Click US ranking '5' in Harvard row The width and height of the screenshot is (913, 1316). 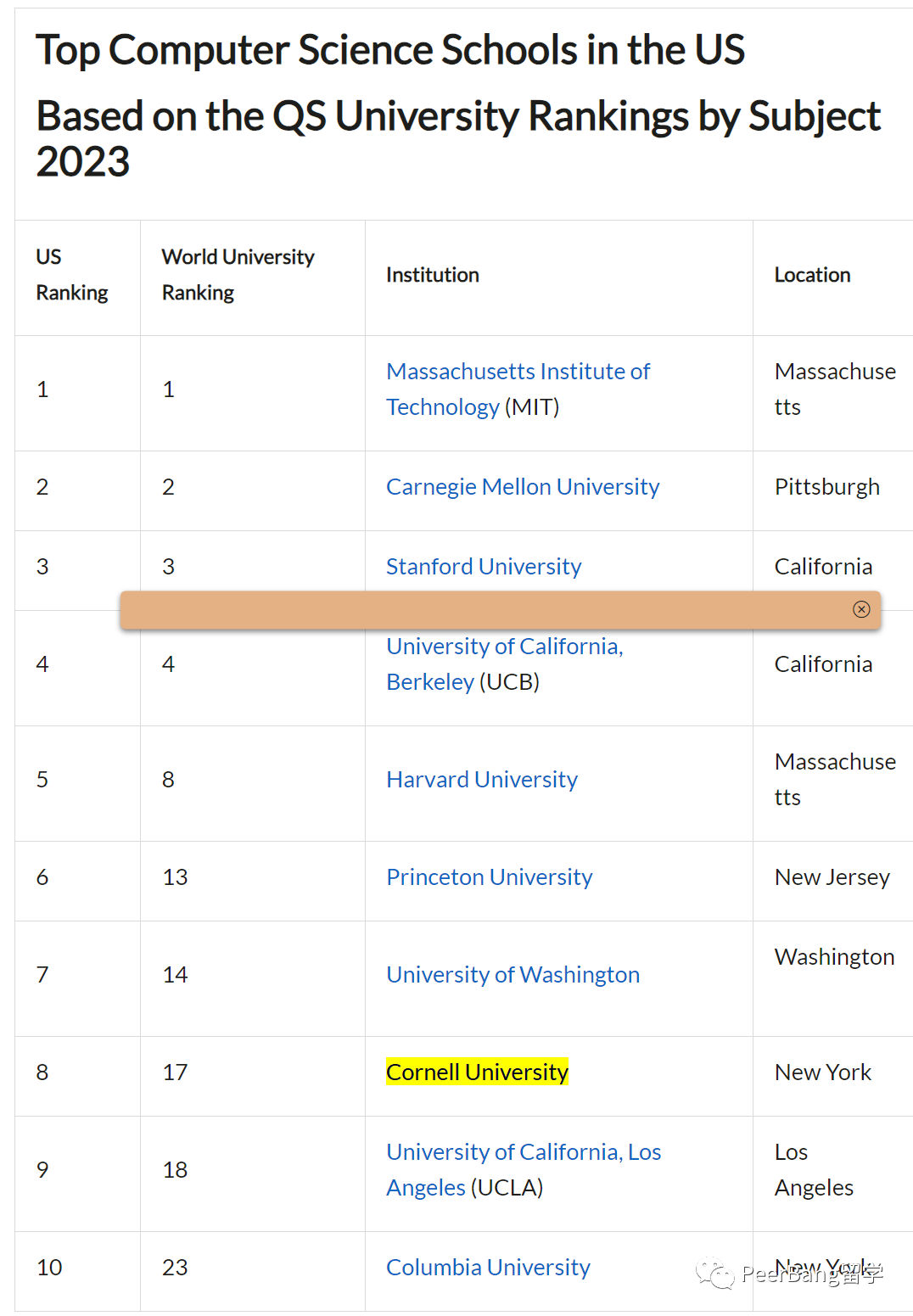click(42, 780)
